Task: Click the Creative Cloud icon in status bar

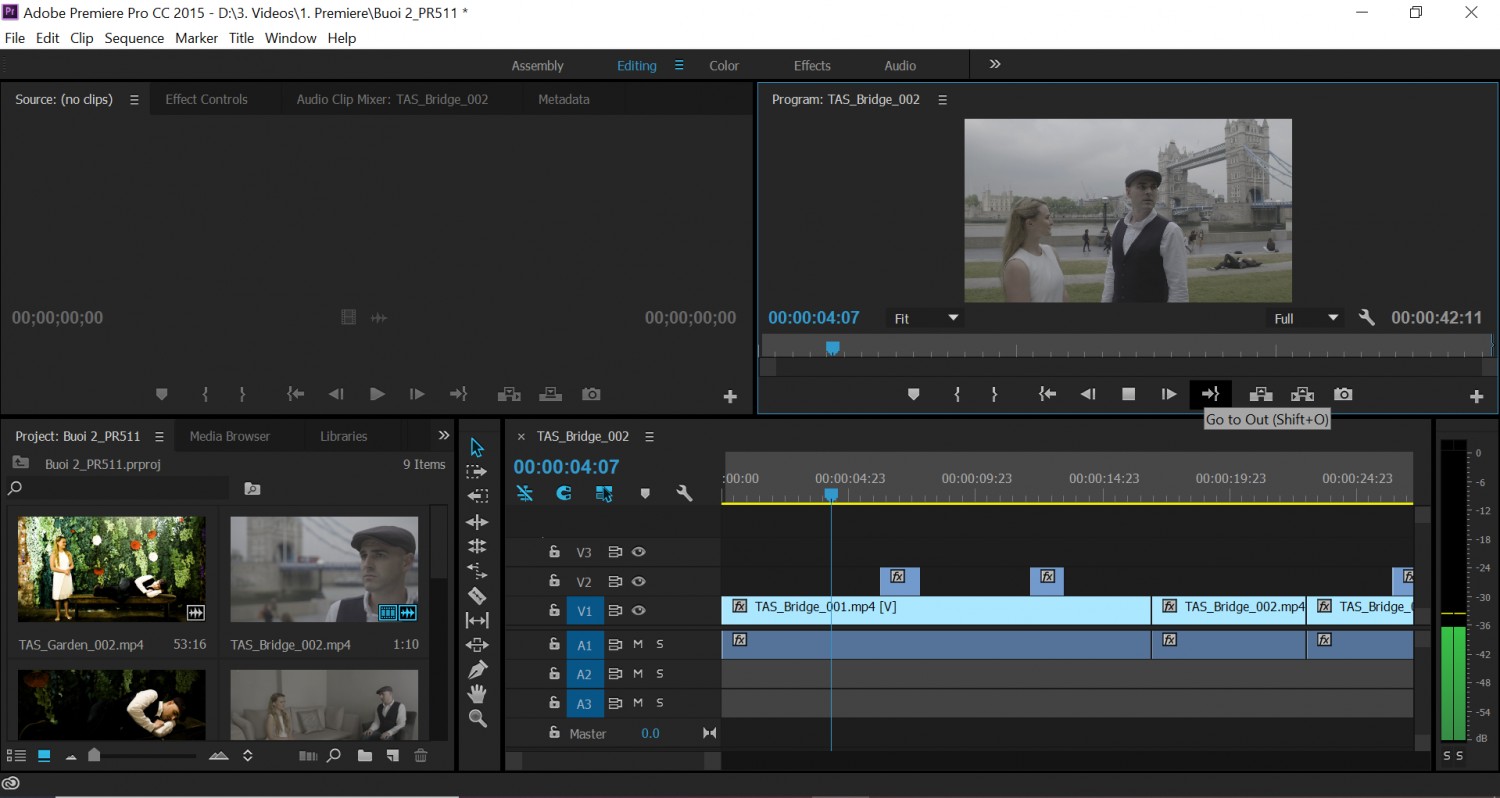Action: 11,784
